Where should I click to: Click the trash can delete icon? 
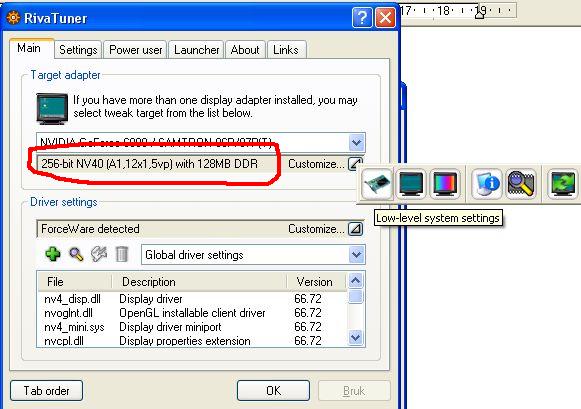tap(122, 255)
